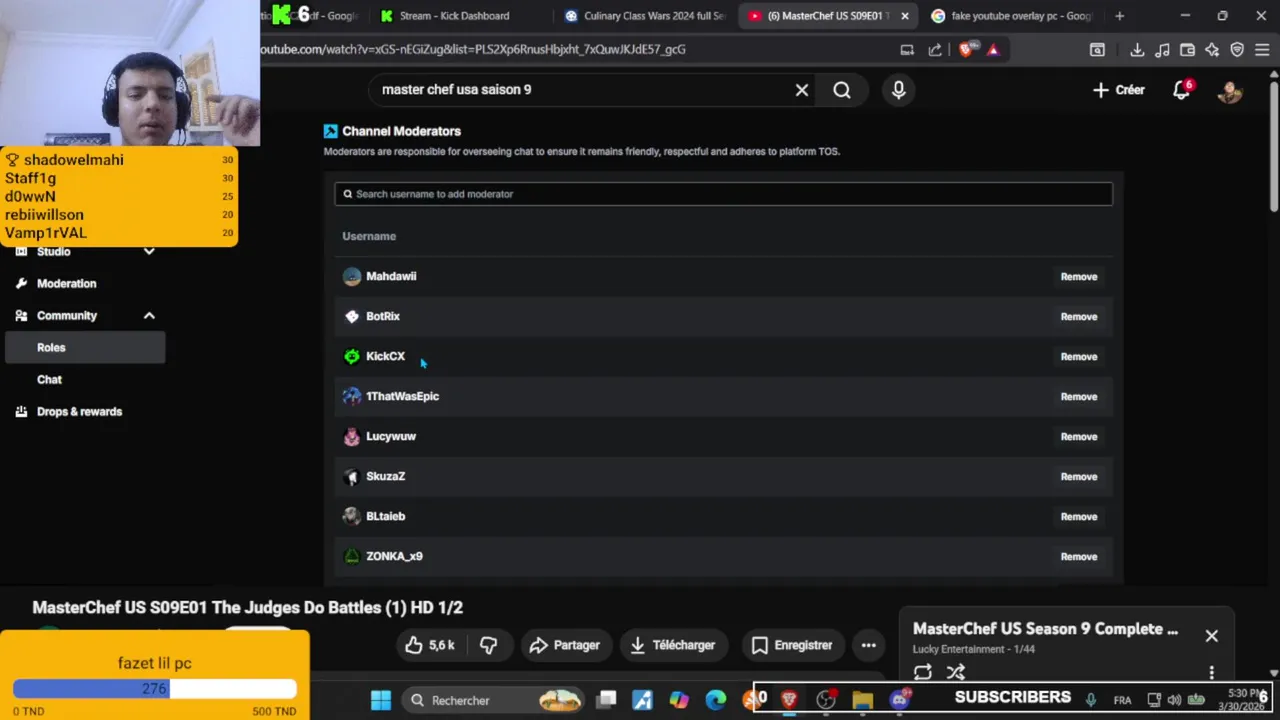Open browser downloads icon
This screenshot has height=720, width=1280.
click(x=1137, y=50)
